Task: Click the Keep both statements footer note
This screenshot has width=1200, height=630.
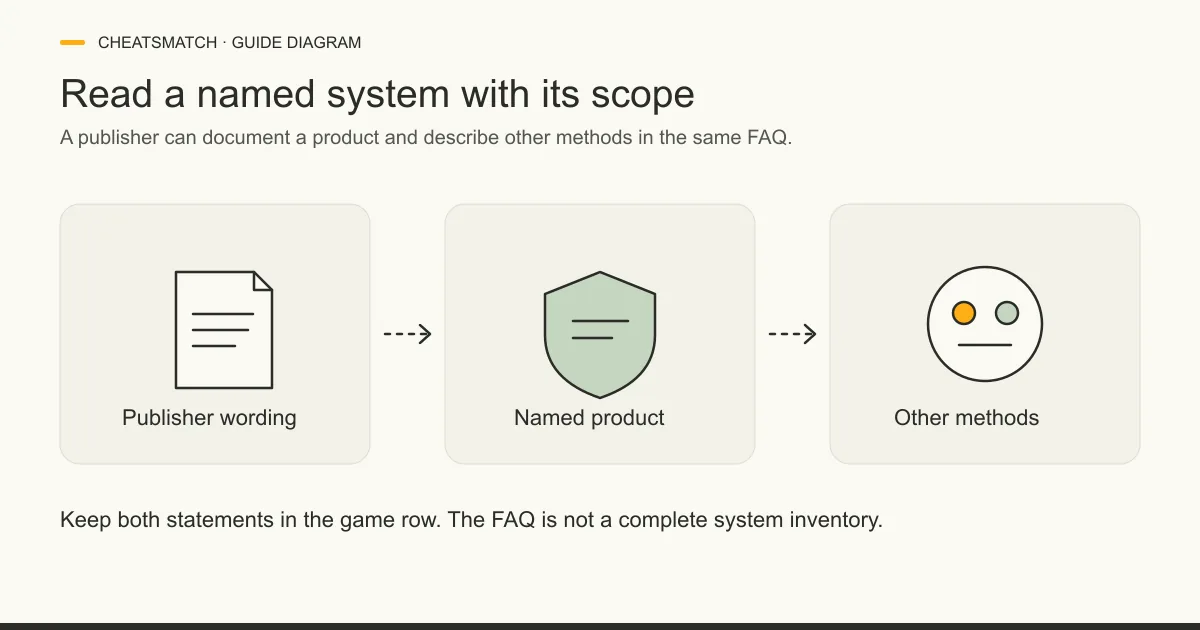Action: pos(471,520)
